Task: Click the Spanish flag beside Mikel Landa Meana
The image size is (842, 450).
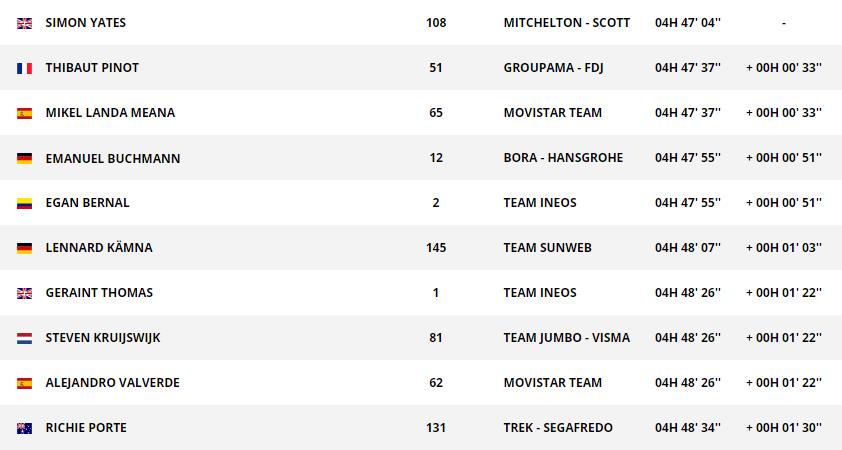Action: pos(25,113)
